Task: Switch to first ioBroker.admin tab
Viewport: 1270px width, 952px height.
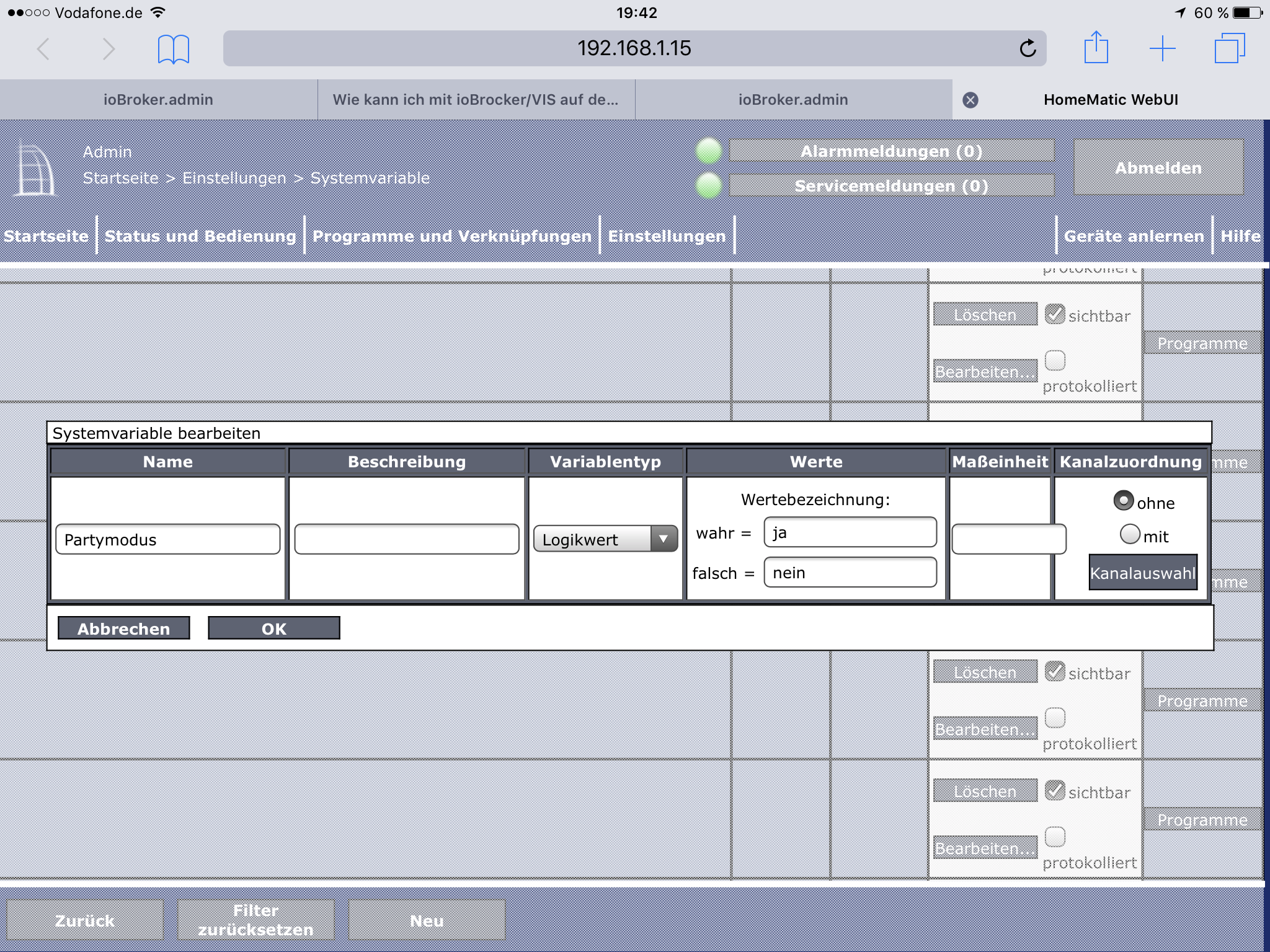Action: click(158, 100)
